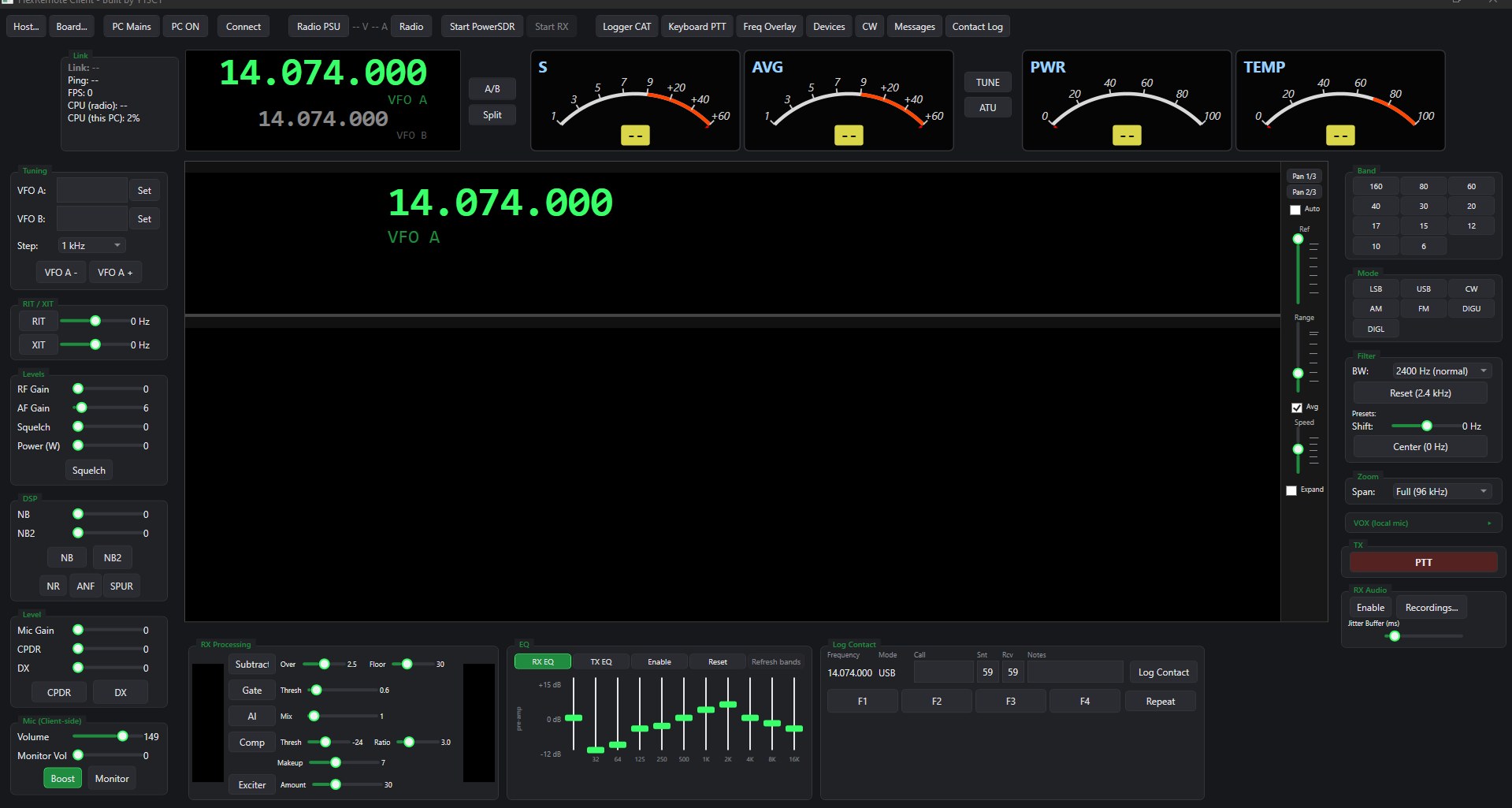Enable the Auto checkbox in panadapter
1512x808 pixels.
(x=1295, y=210)
